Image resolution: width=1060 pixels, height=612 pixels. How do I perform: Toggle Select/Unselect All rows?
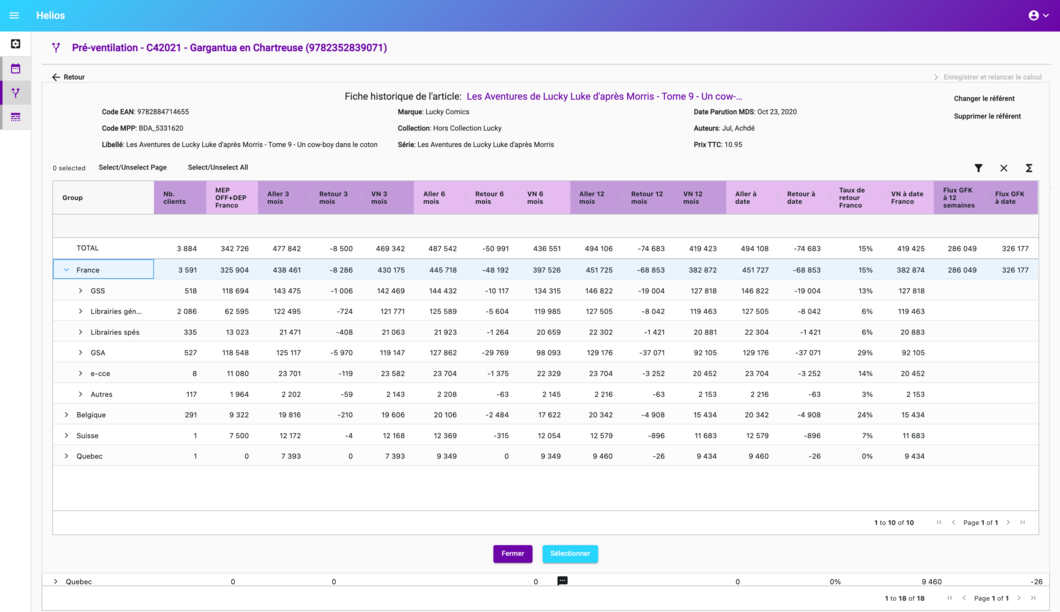coord(217,168)
